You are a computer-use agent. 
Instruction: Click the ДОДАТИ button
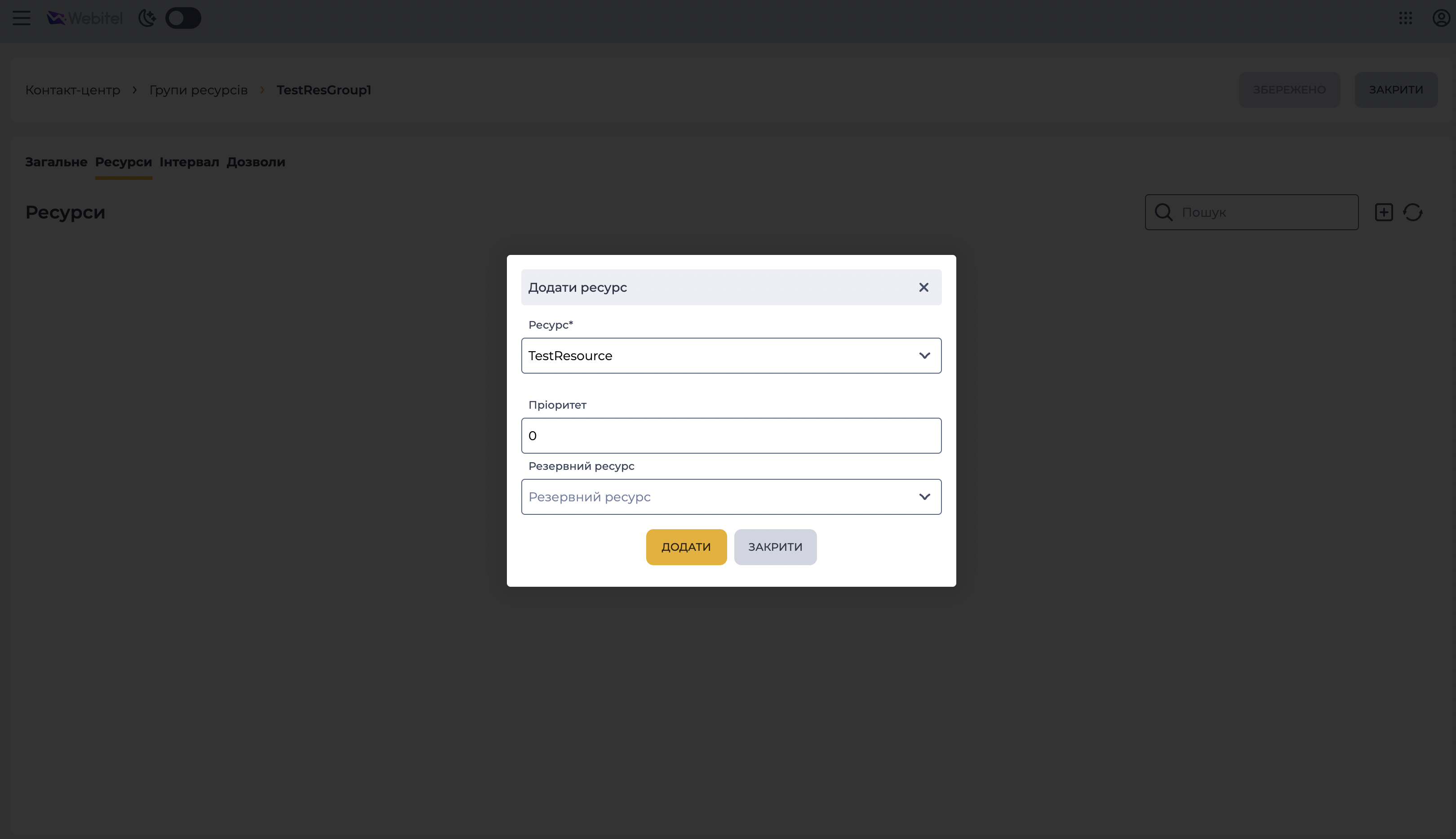coord(687,547)
